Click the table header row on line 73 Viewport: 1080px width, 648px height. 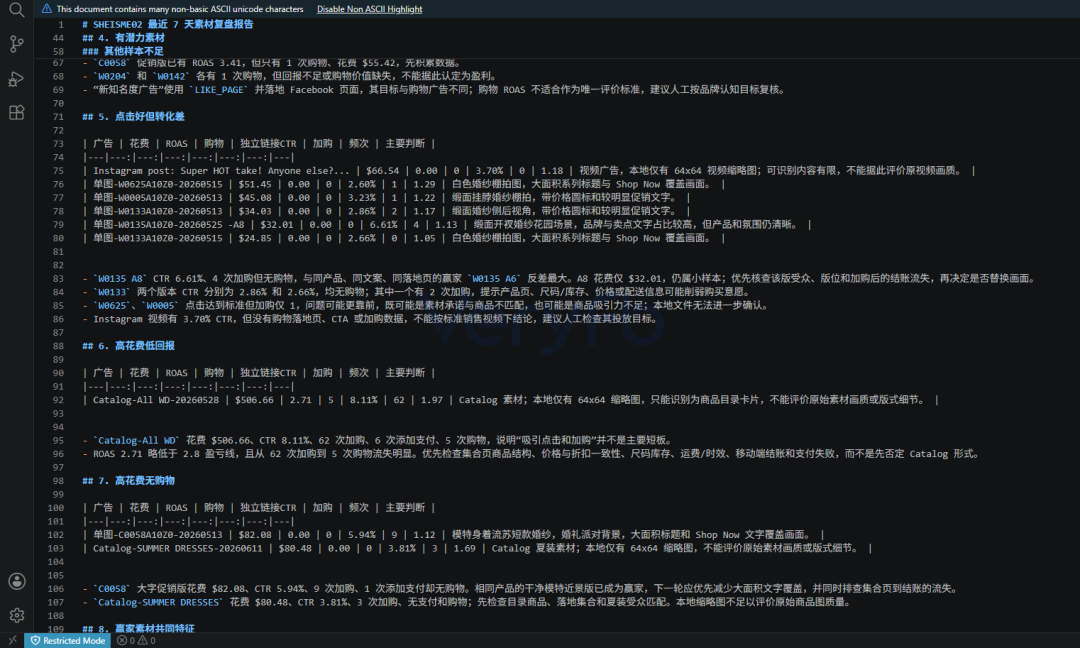pos(258,143)
